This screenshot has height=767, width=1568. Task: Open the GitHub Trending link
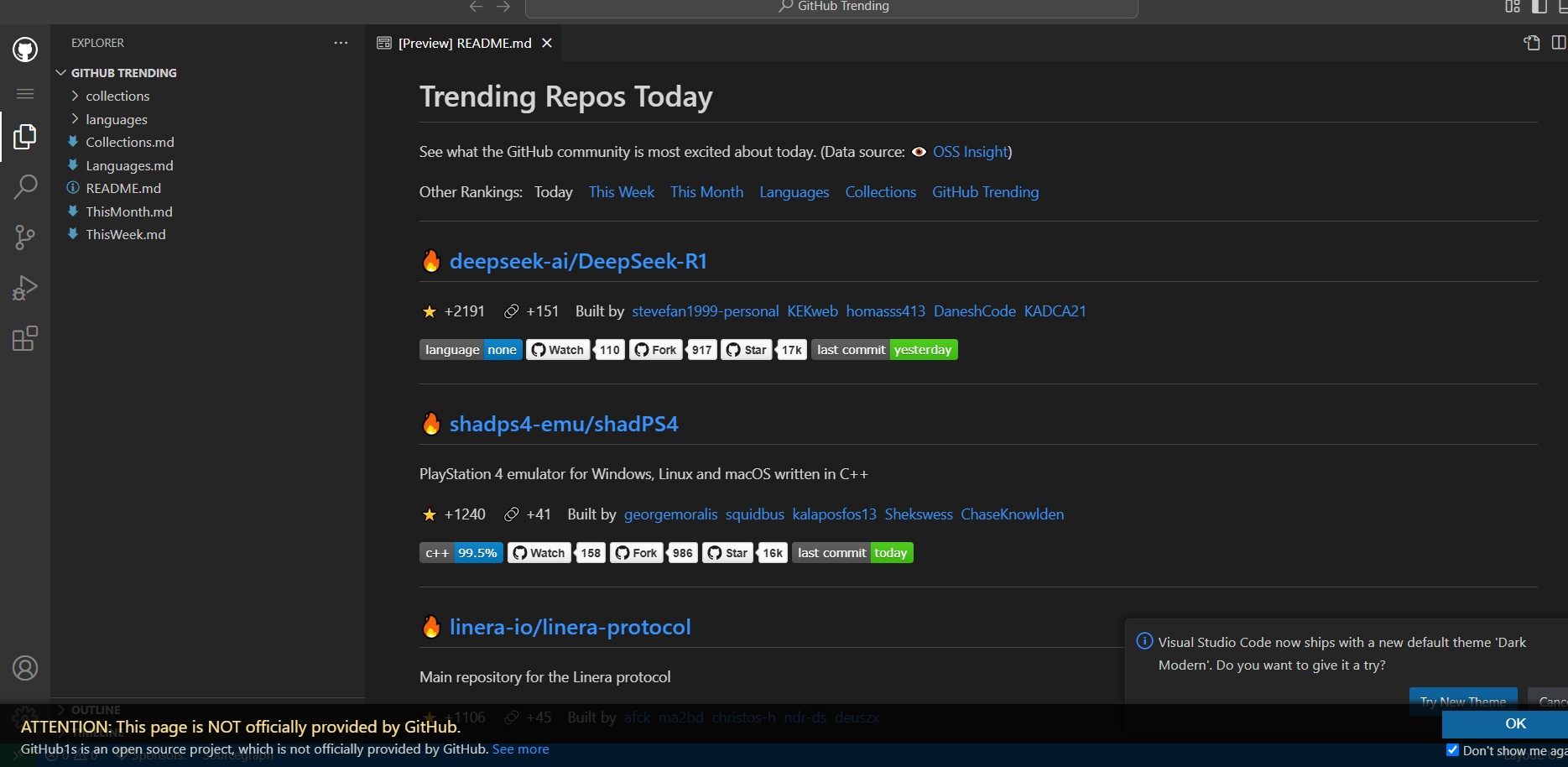986,192
